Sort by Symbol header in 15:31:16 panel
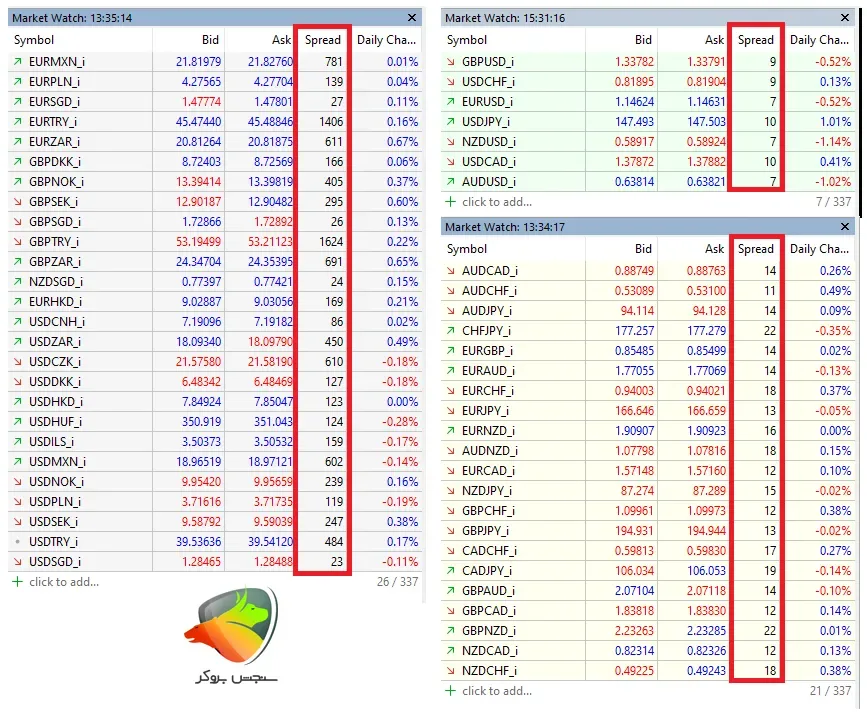The height and width of the screenshot is (717, 867). pyautogui.click(x=467, y=40)
